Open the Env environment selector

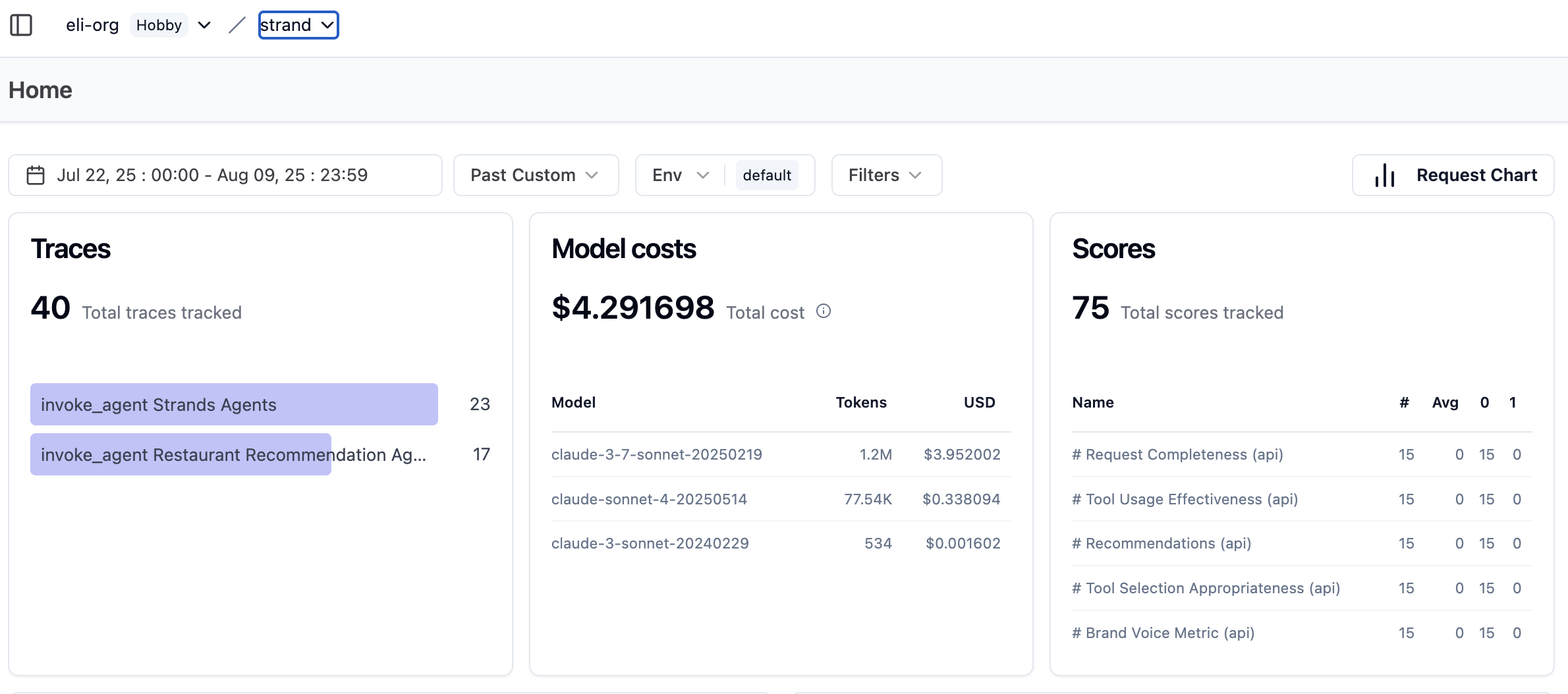point(680,175)
